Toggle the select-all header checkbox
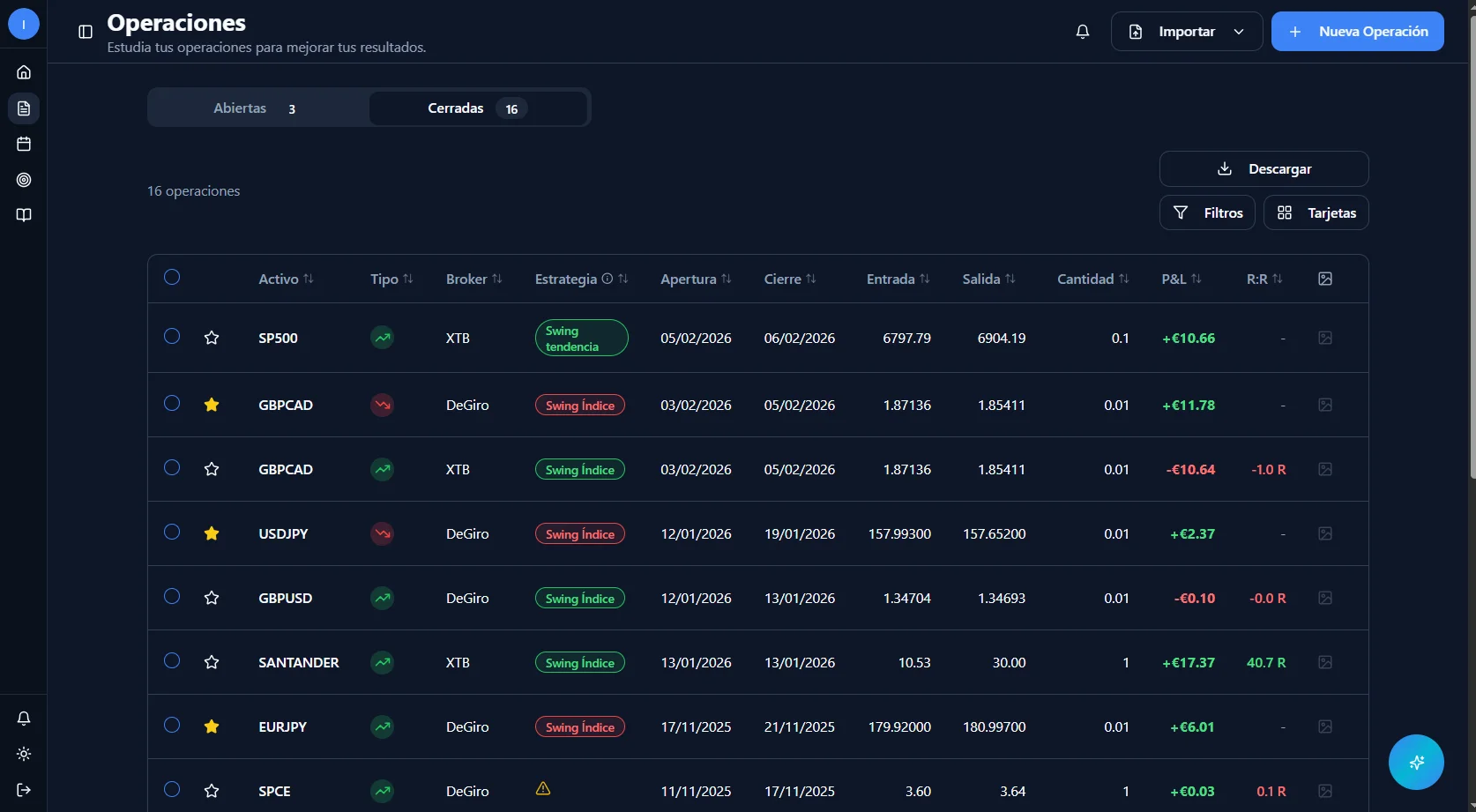The width and height of the screenshot is (1476, 812). coord(172,278)
